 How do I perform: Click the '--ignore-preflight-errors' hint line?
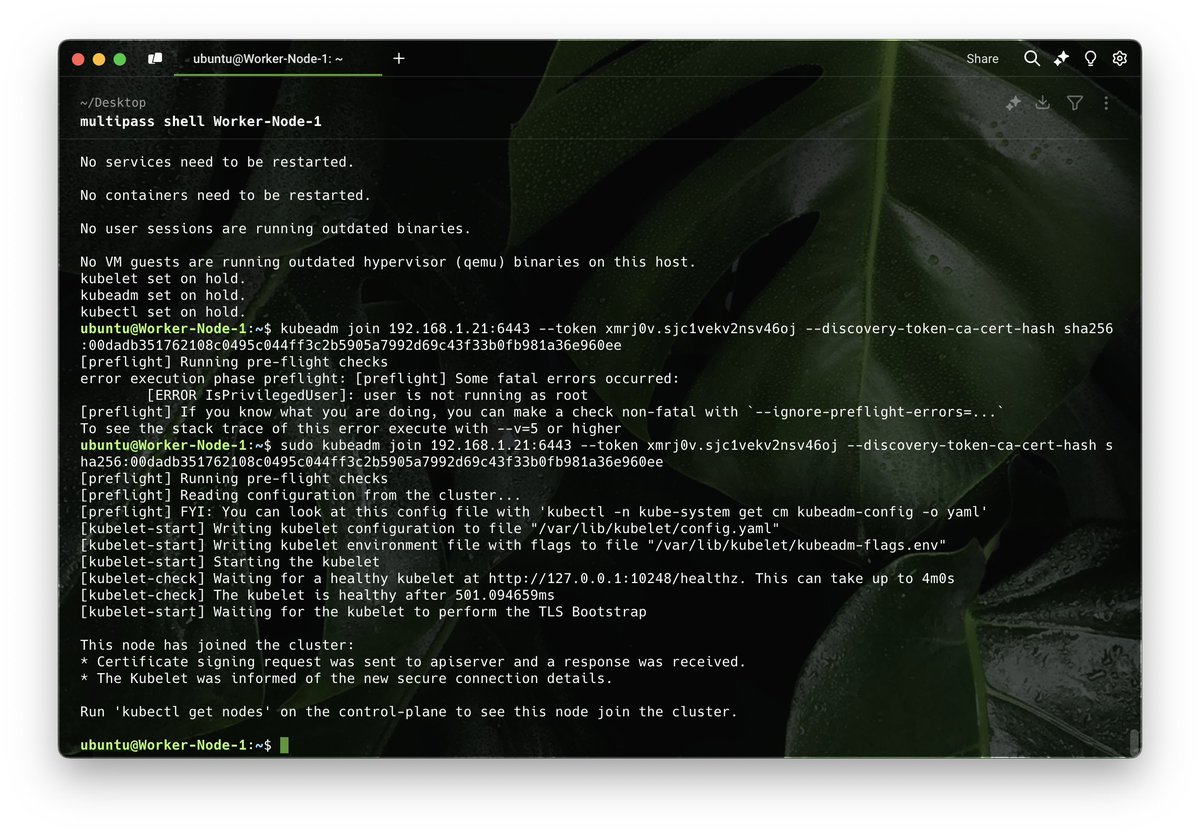coord(542,412)
